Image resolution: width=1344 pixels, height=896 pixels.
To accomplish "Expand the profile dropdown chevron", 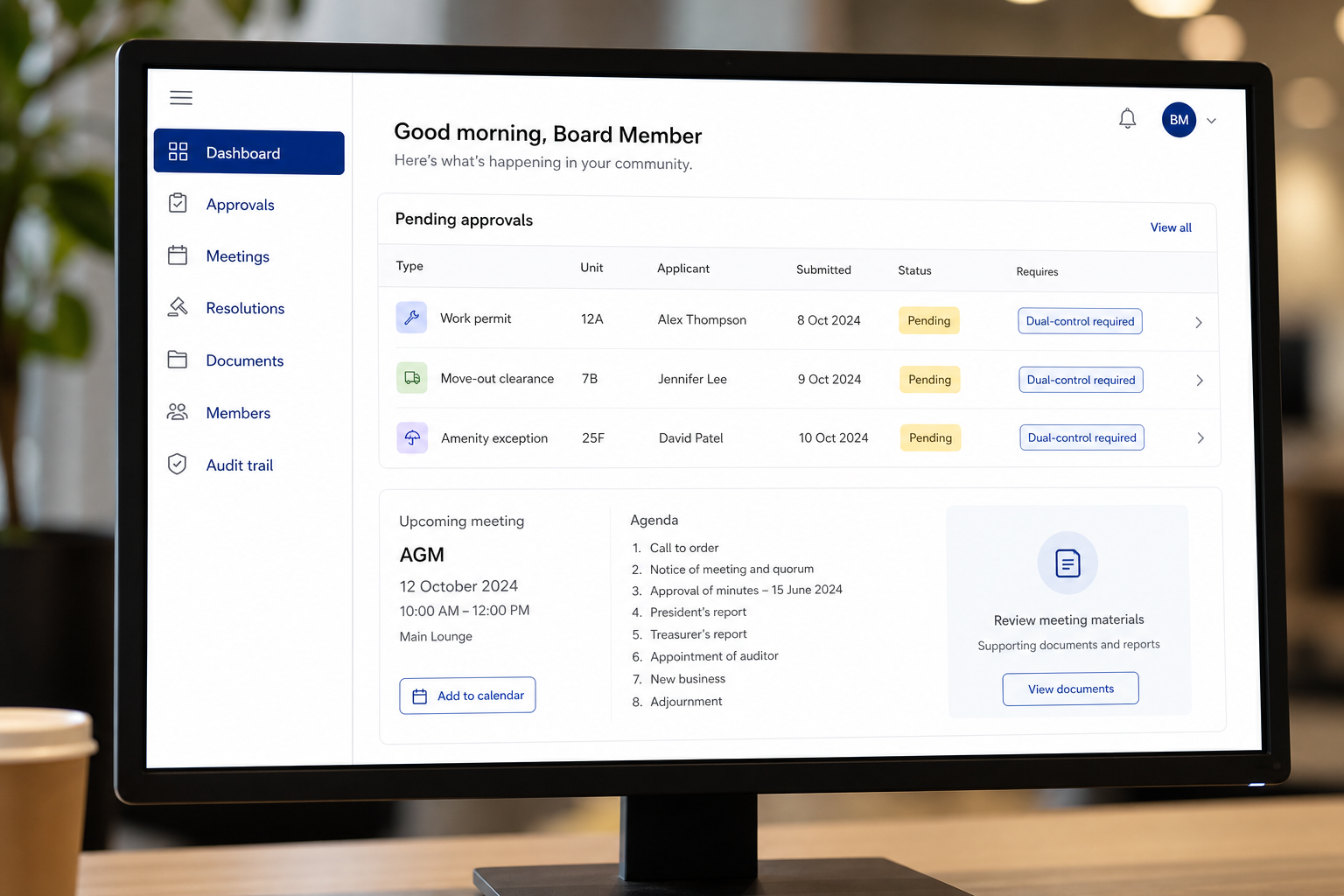I will tap(1212, 121).
